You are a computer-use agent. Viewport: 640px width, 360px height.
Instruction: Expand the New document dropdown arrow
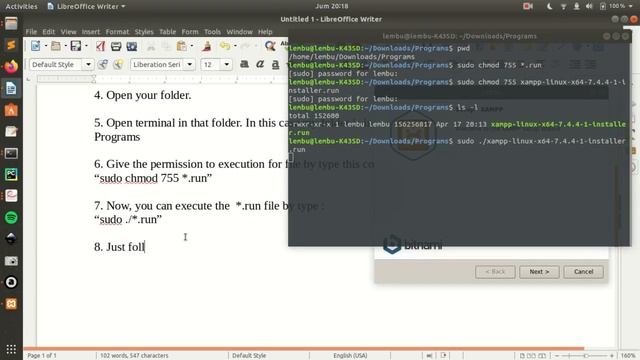pyautogui.click(x=45, y=46)
